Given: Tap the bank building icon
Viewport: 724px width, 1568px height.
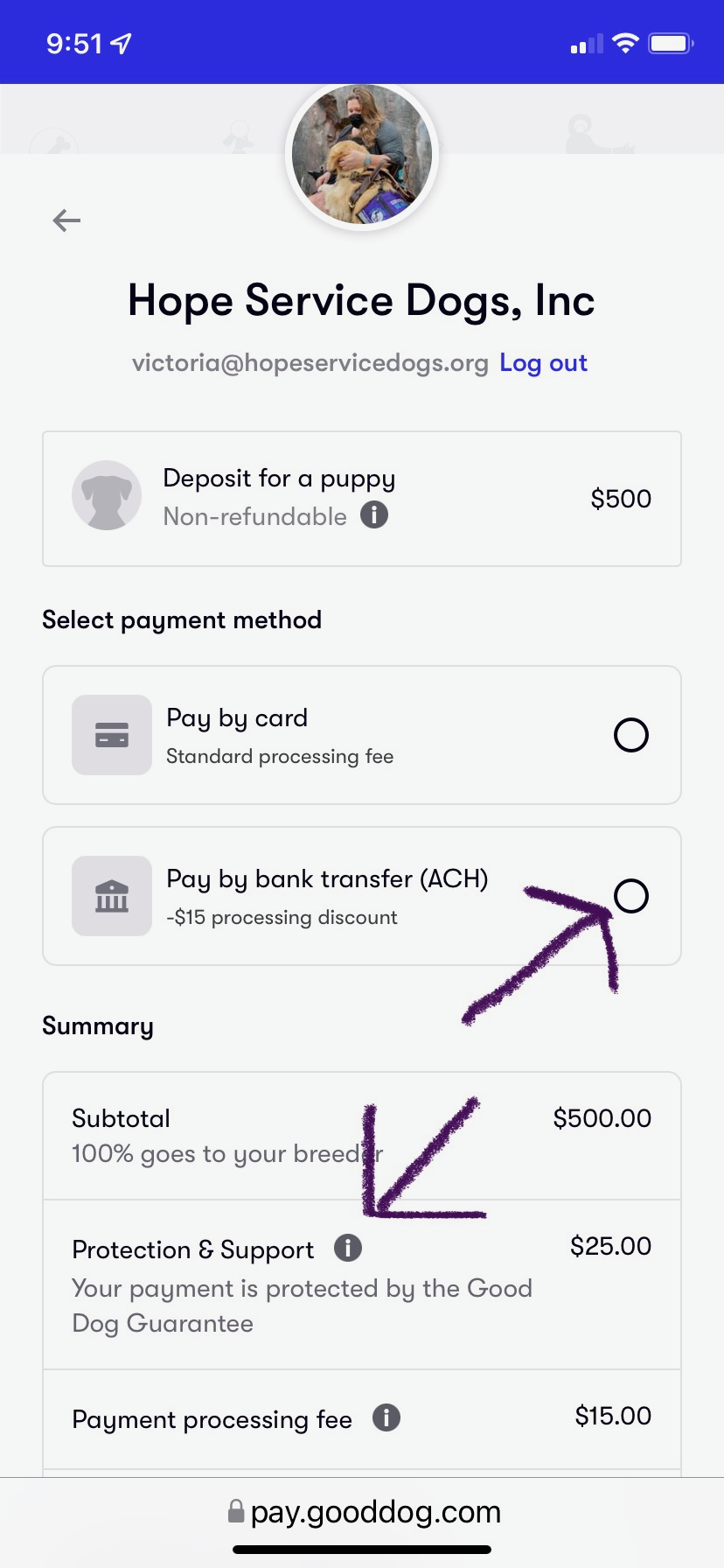Looking at the screenshot, I should click(112, 896).
